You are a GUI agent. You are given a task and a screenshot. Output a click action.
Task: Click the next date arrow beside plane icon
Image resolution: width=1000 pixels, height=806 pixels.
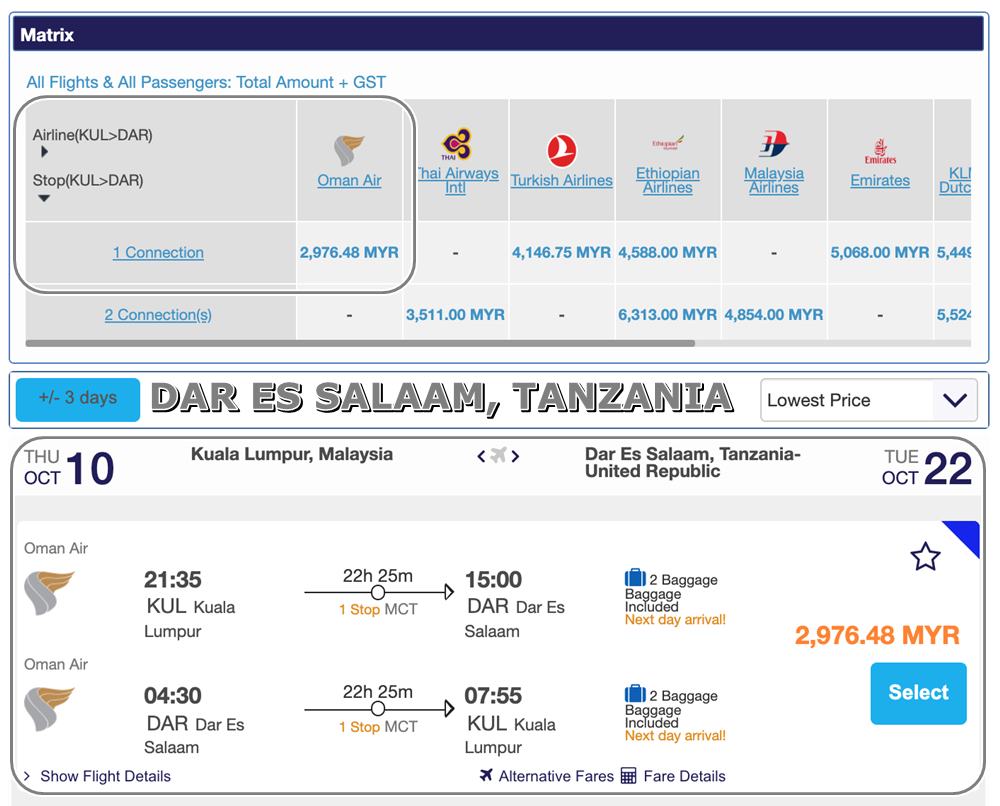[515, 456]
